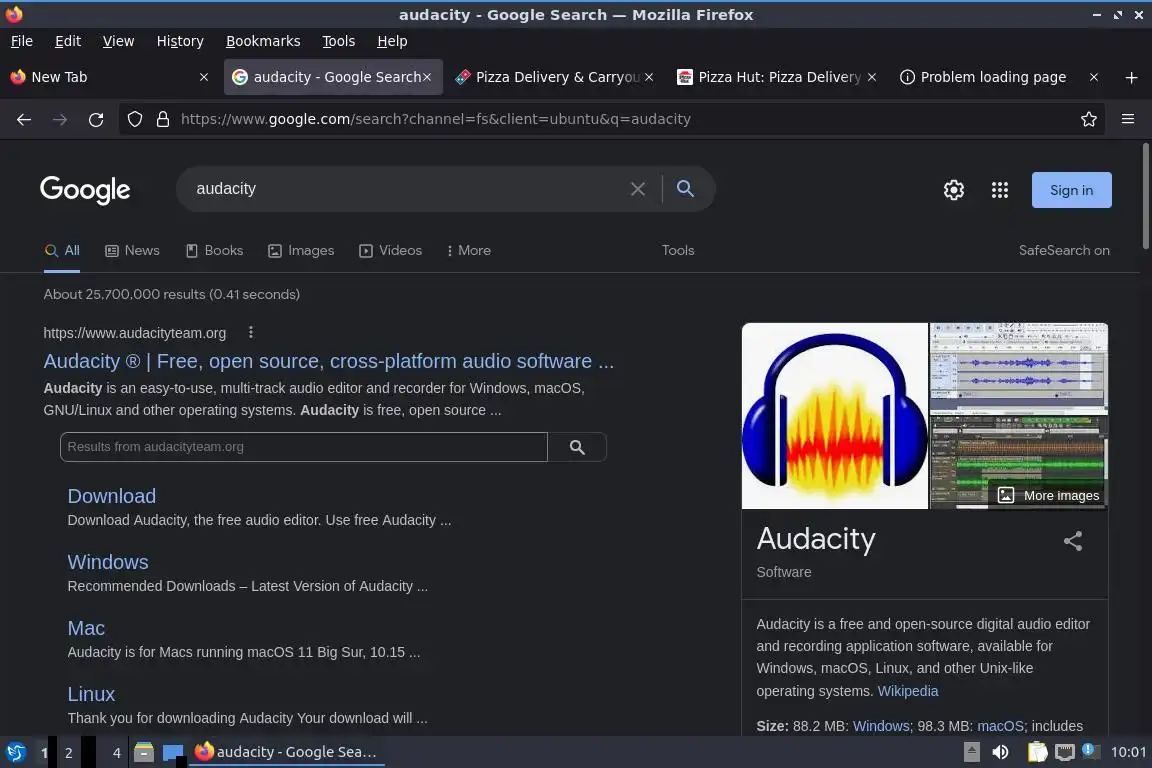Image resolution: width=1152 pixels, height=768 pixels.
Task: Open the Firefox hamburger menu
Action: coord(1128,119)
